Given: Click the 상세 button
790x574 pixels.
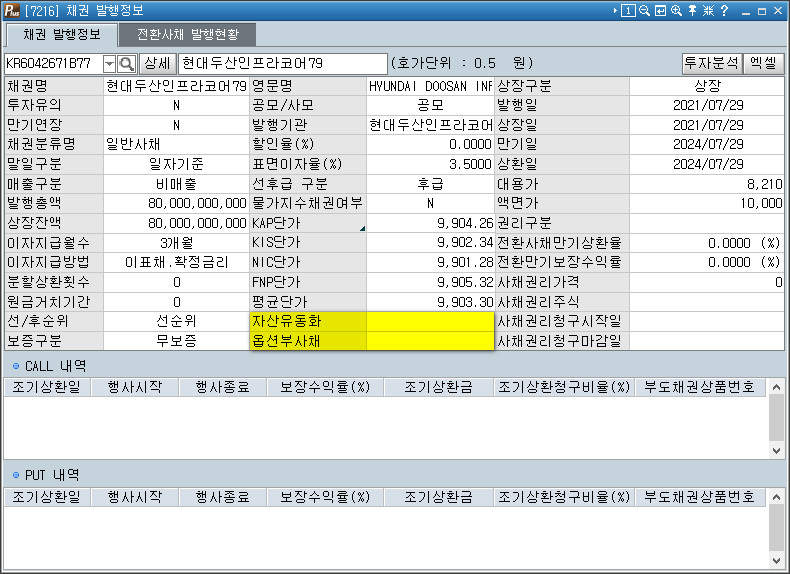Looking at the screenshot, I should 157,63.
